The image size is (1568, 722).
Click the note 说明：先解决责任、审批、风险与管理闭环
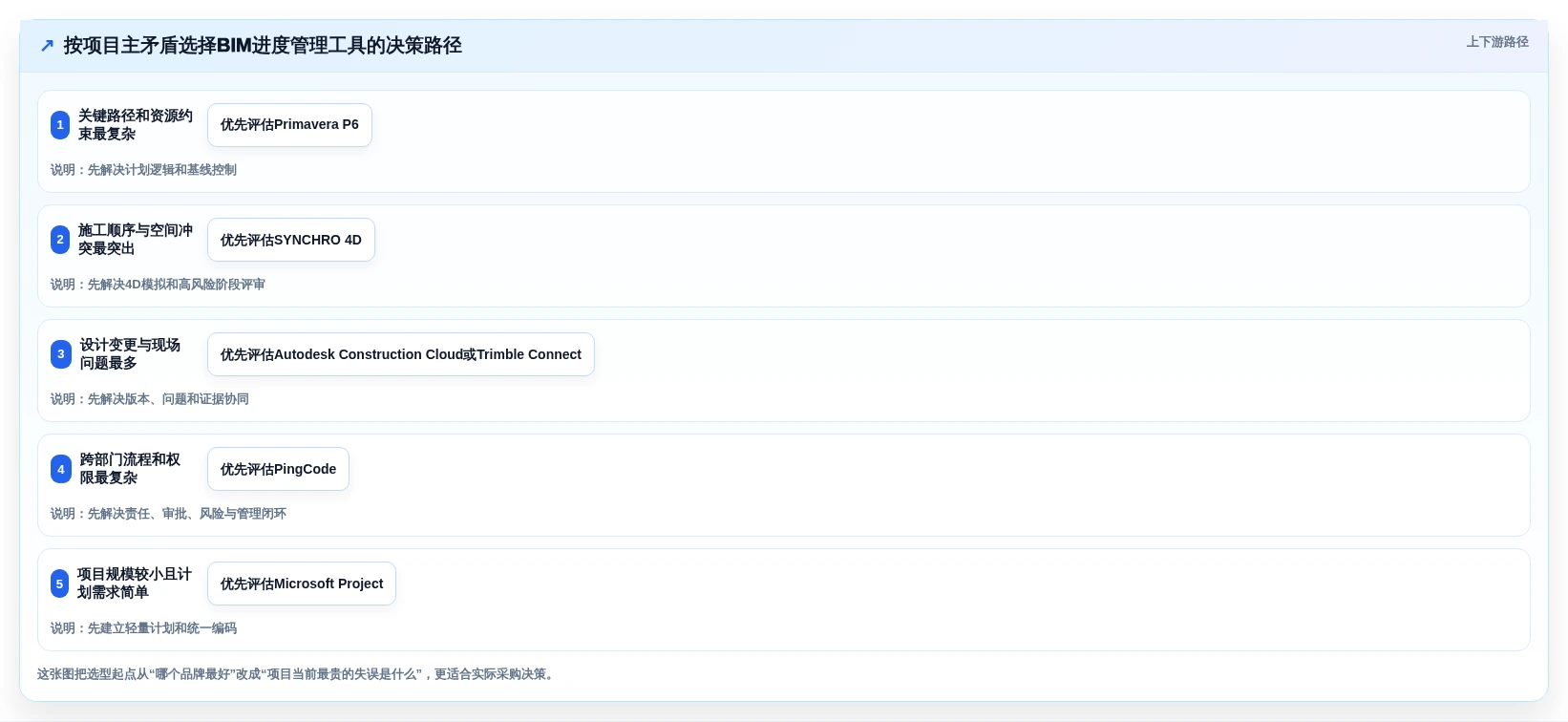(x=168, y=514)
